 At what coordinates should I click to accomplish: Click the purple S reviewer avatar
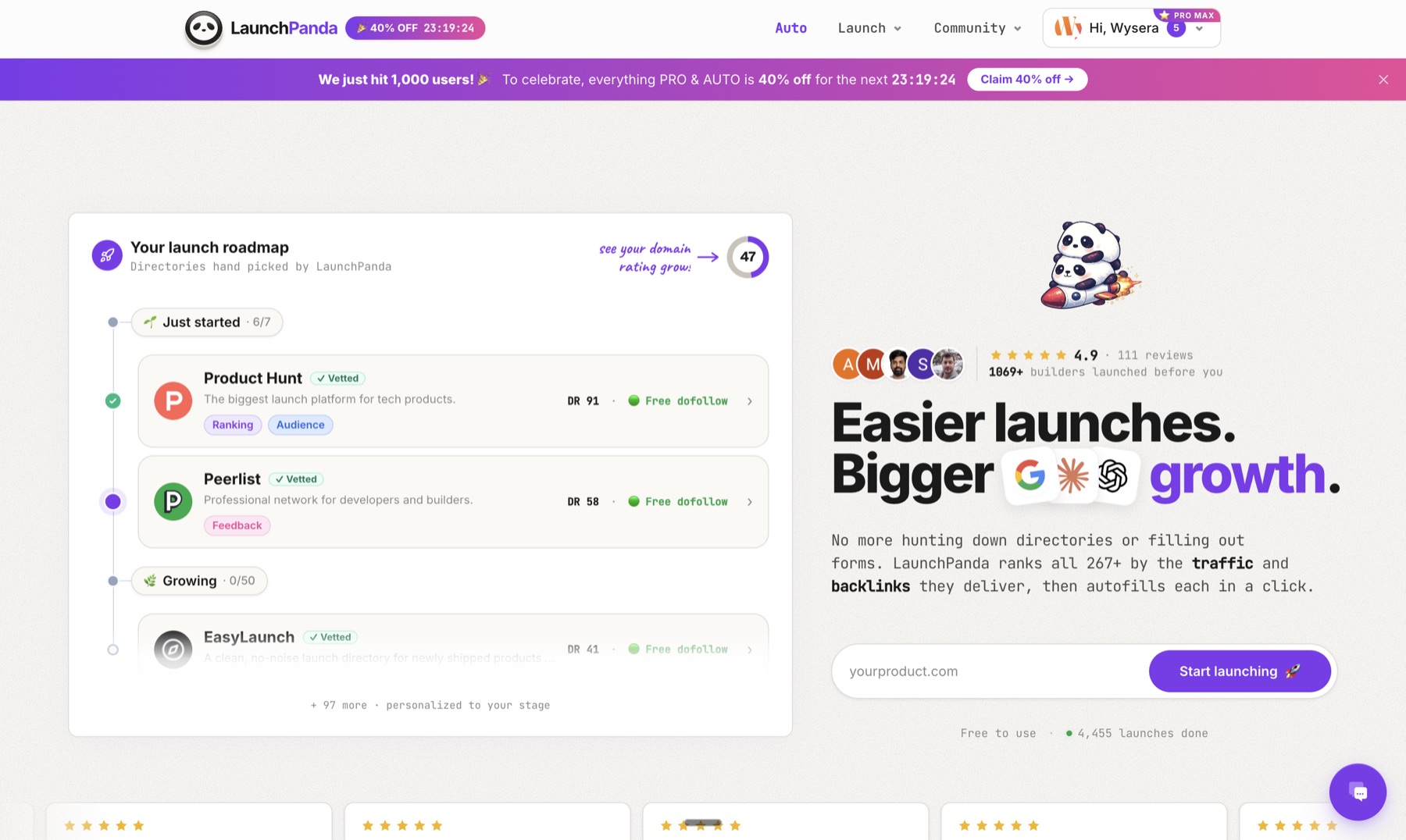tap(922, 364)
